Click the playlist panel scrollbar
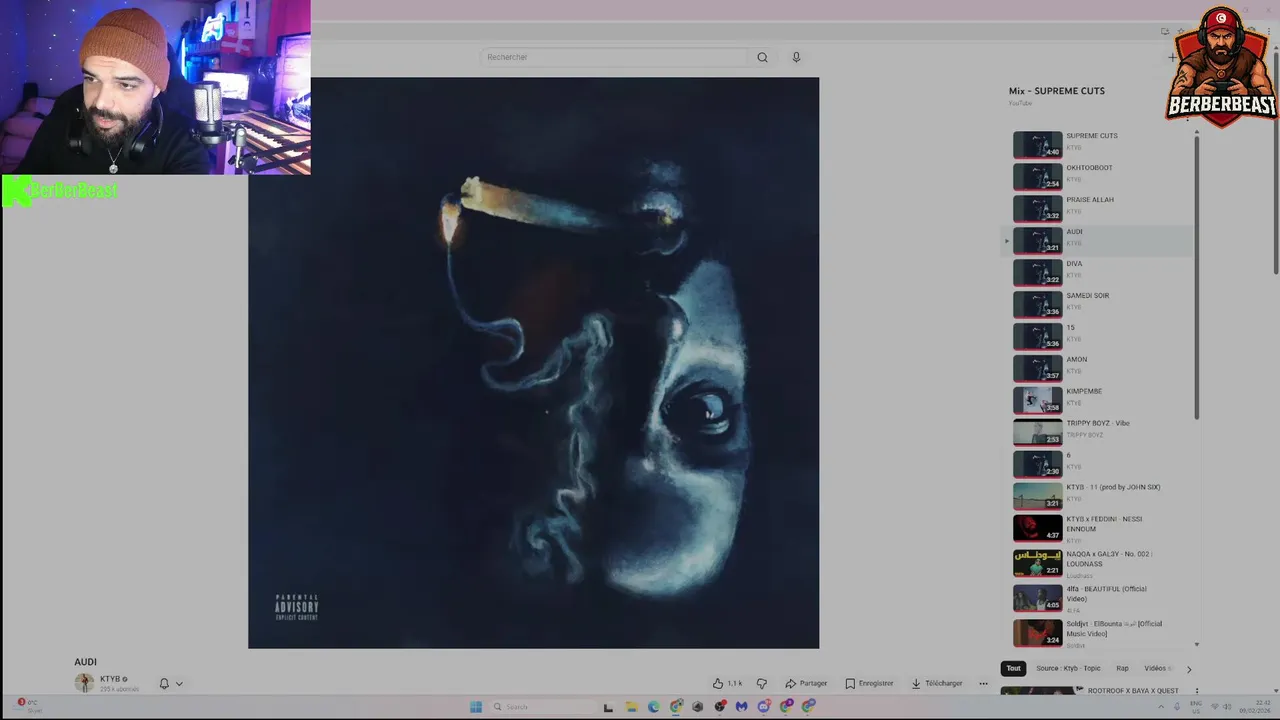 [1196, 275]
